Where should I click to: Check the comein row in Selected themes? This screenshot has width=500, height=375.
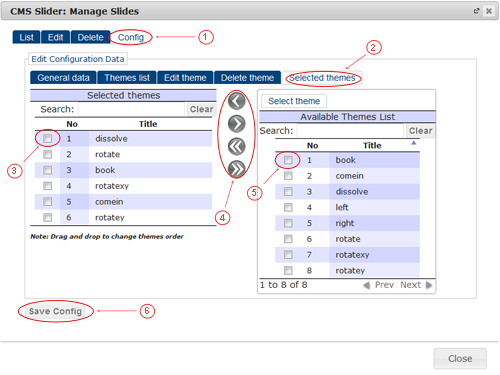tap(48, 202)
